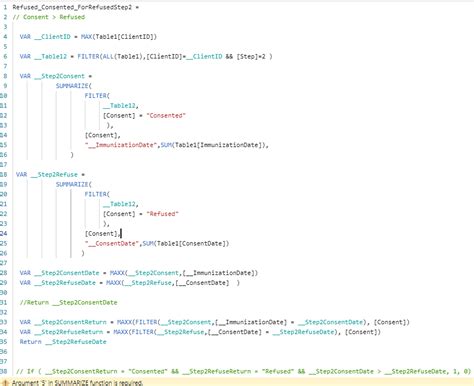Screen dimensions: 474x386
Task: Click the string "Refused" on line 22
Action: tap(162, 214)
